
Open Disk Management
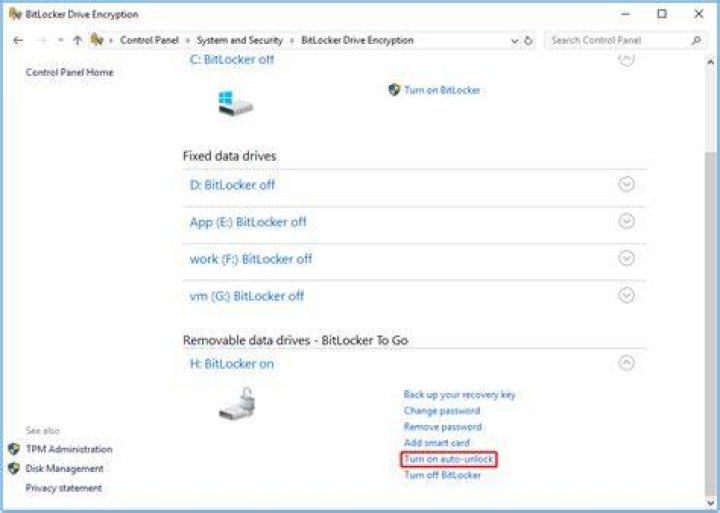tap(64, 468)
